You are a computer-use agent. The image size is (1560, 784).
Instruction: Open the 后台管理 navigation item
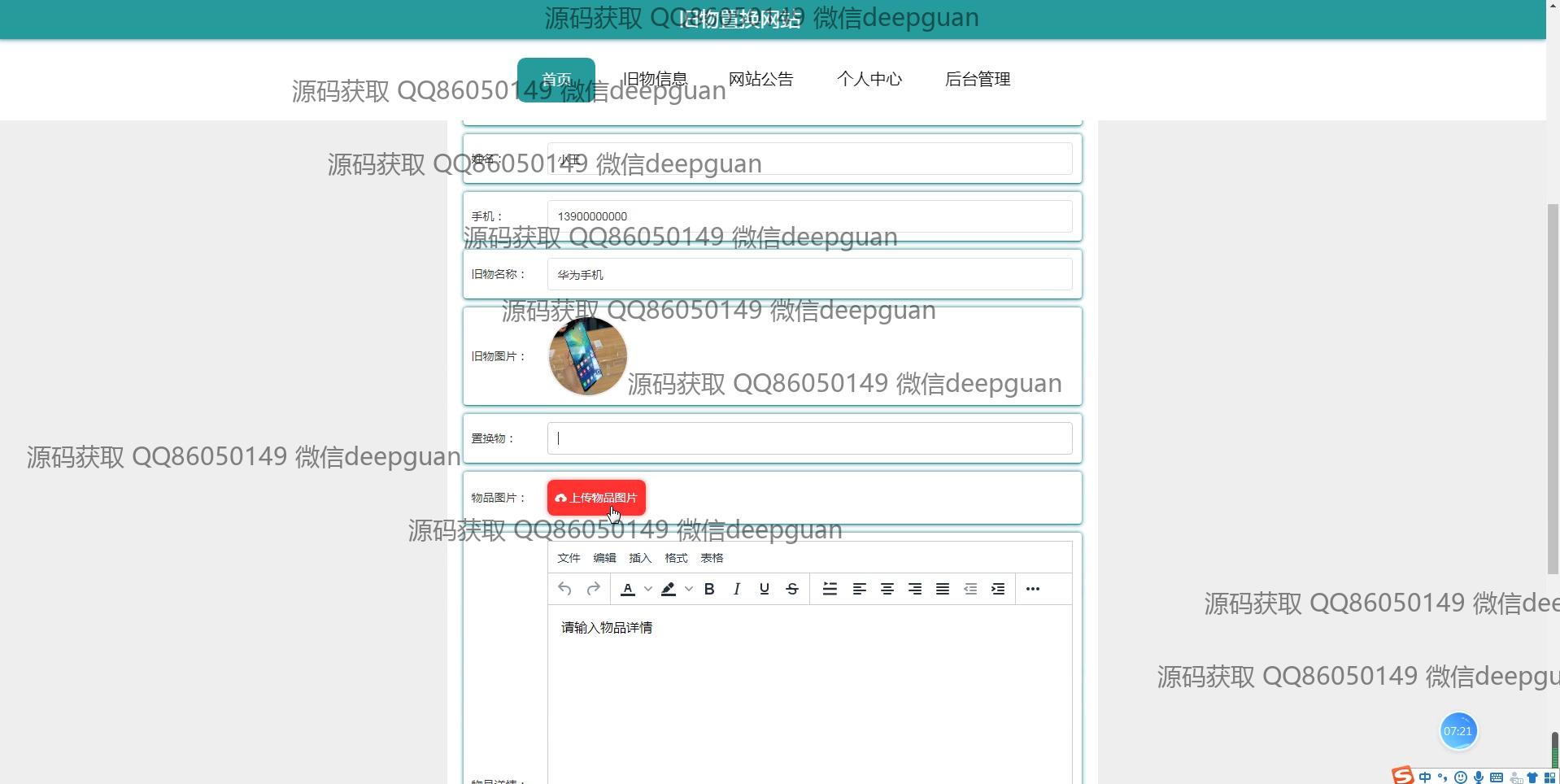click(x=978, y=80)
